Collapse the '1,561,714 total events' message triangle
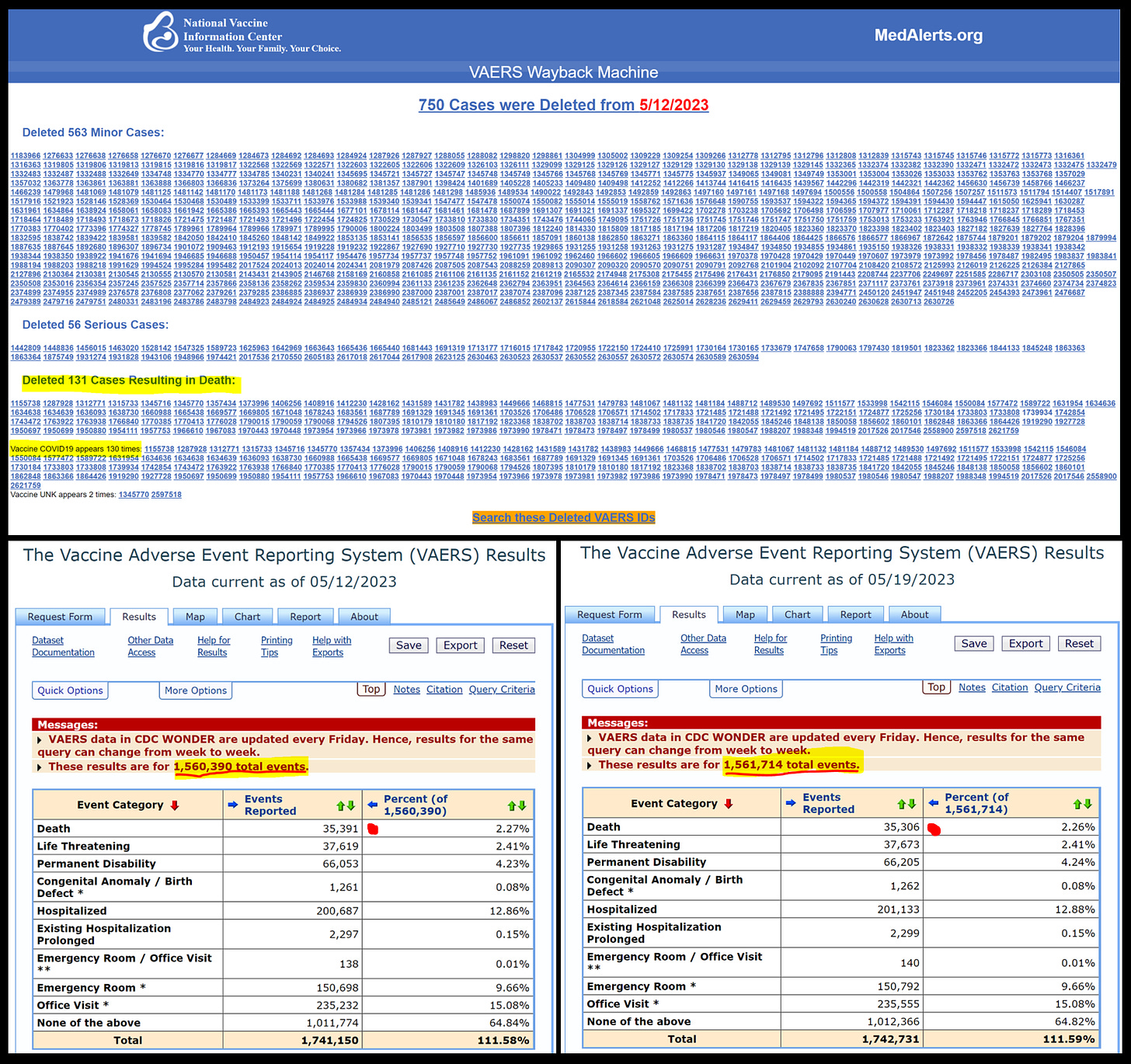 pos(590,765)
